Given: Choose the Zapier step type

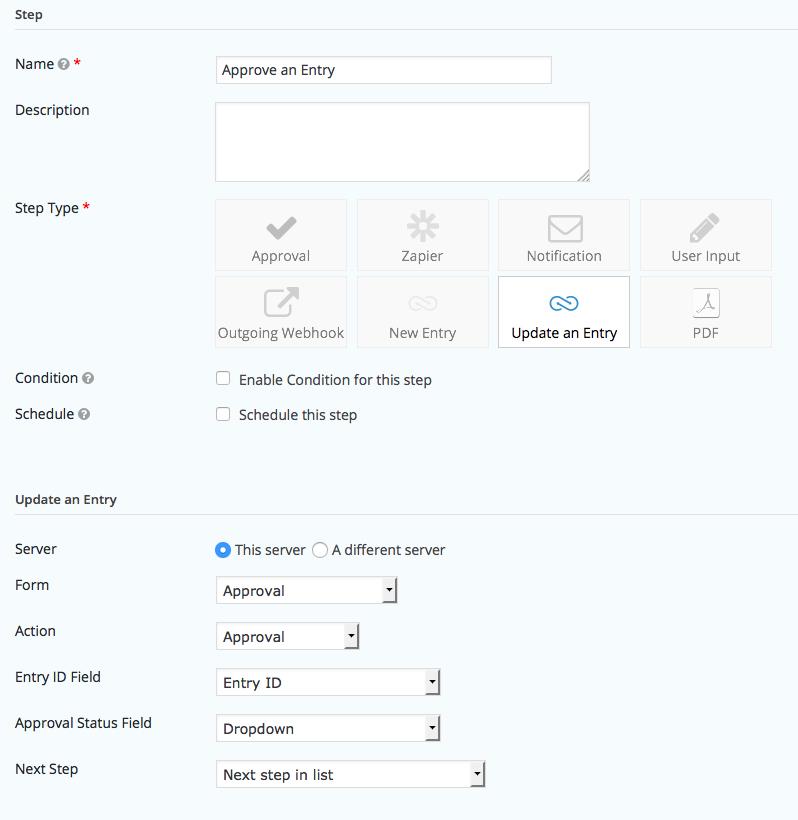Looking at the screenshot, I should coord(422,235).
